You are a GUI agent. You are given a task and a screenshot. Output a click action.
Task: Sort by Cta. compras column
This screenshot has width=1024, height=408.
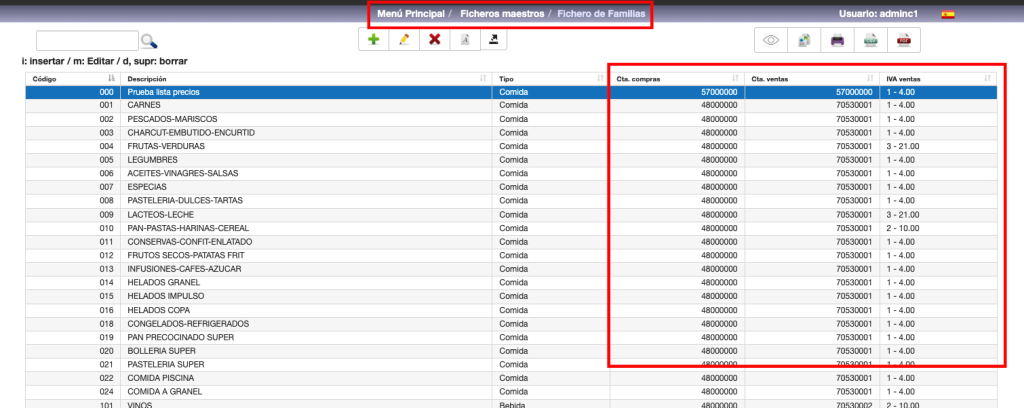coord(675,78)
